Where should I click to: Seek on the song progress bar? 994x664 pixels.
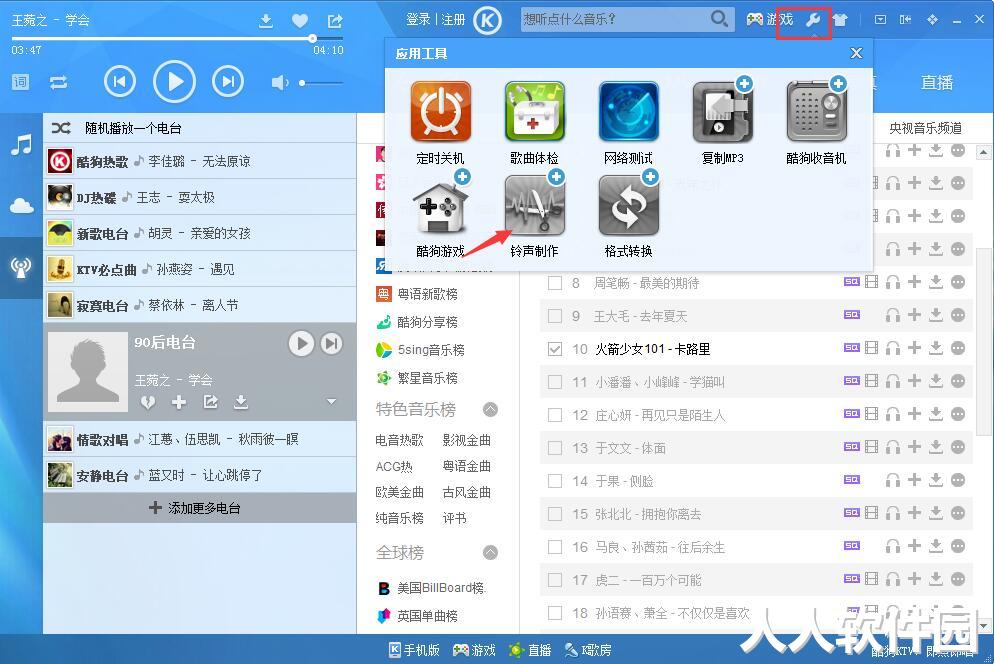point(178,39)
